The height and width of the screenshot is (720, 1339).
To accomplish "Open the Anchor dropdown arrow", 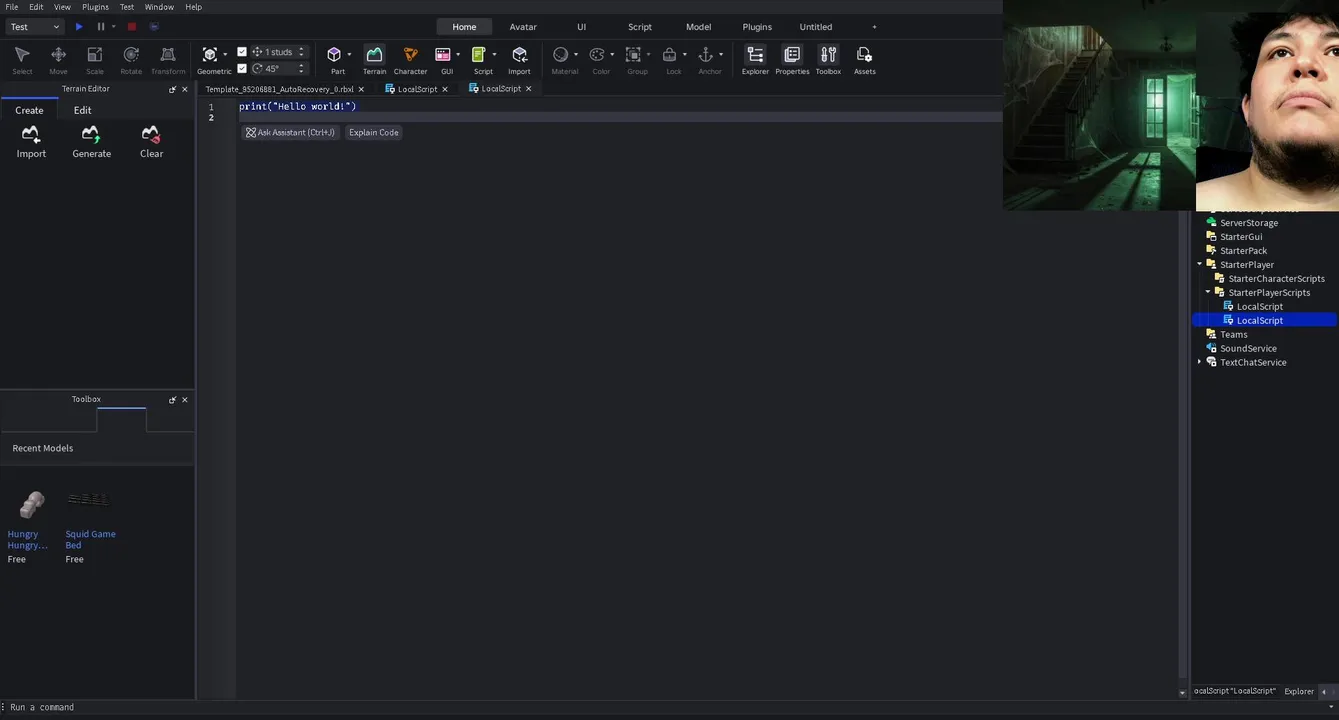I will (x=721, y=55).
